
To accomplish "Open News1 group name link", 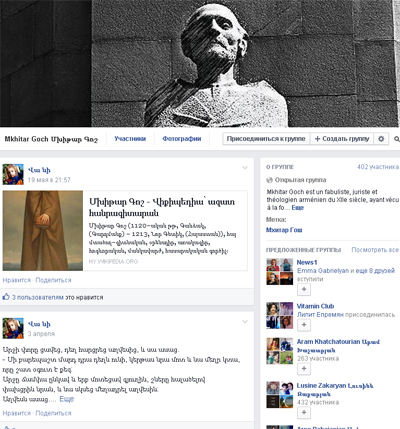I will point(307,262).
